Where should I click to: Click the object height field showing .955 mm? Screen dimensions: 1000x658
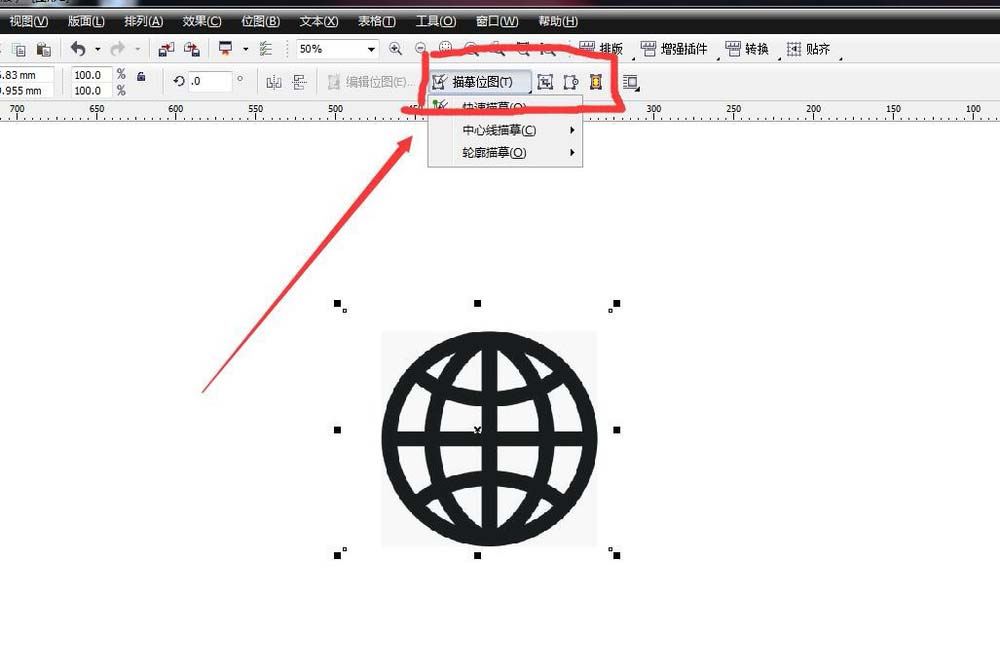click(27, 91)
